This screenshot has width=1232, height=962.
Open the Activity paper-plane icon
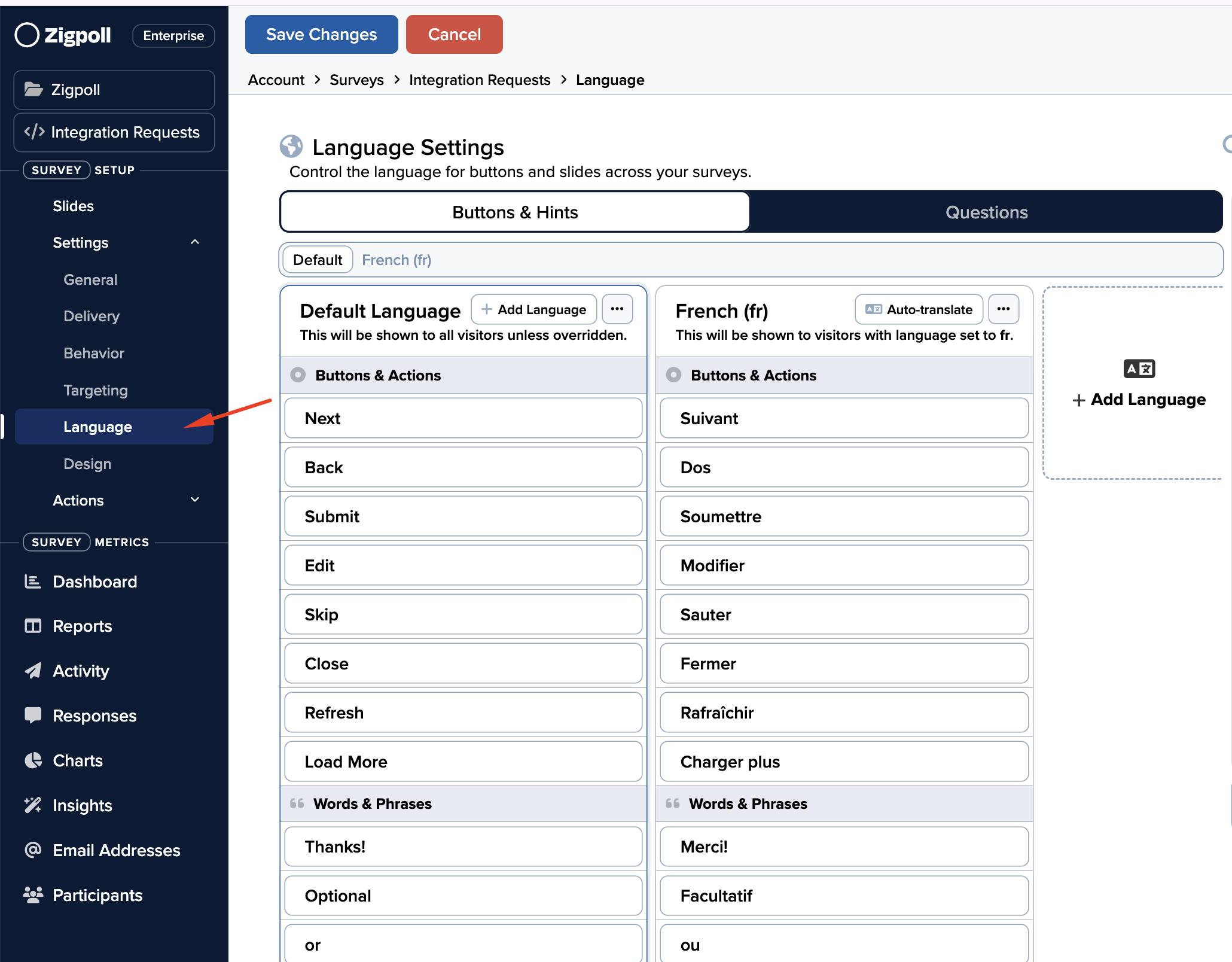pos(33,671)
